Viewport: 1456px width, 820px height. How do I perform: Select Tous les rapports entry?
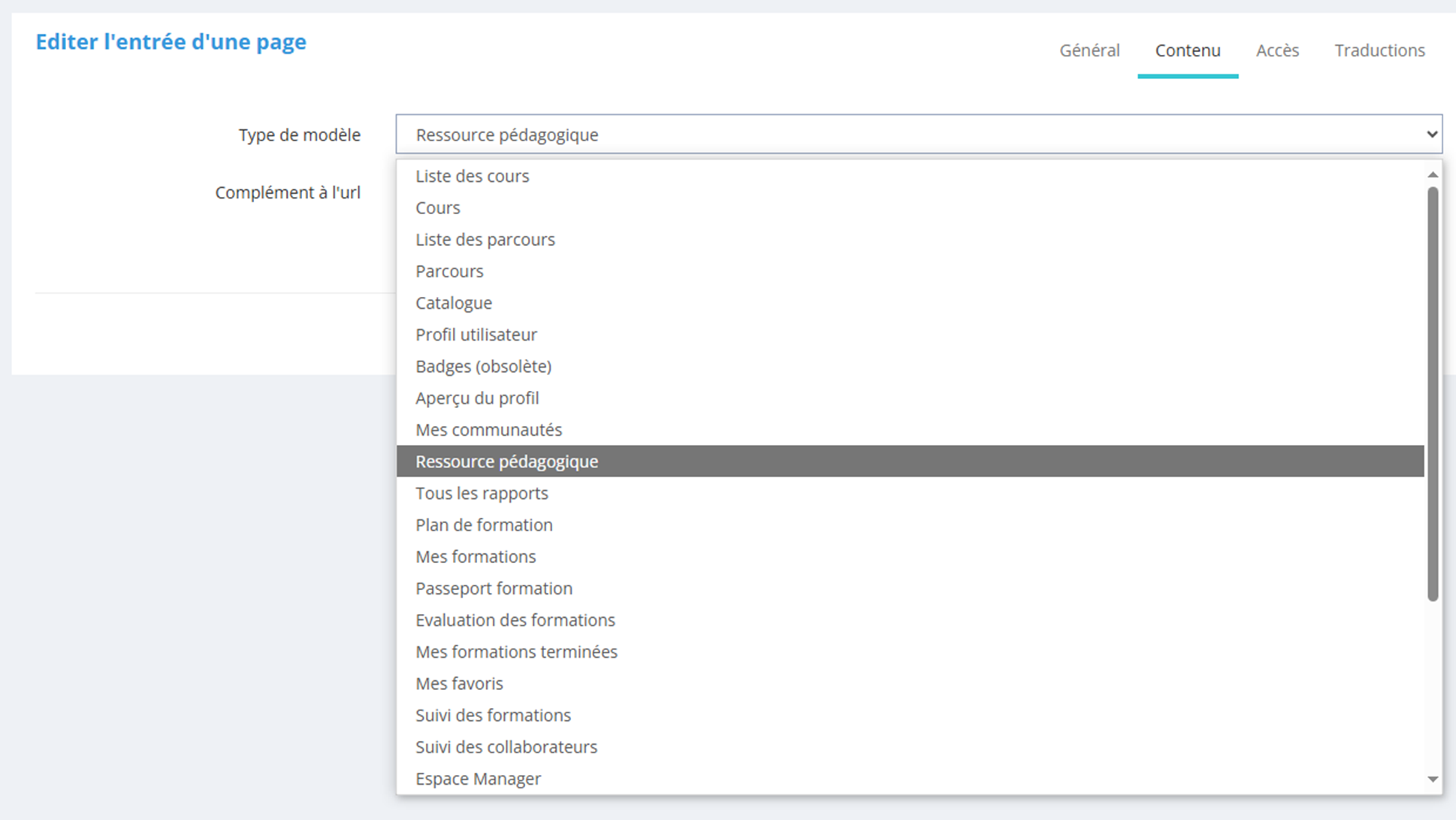[482, 493]
